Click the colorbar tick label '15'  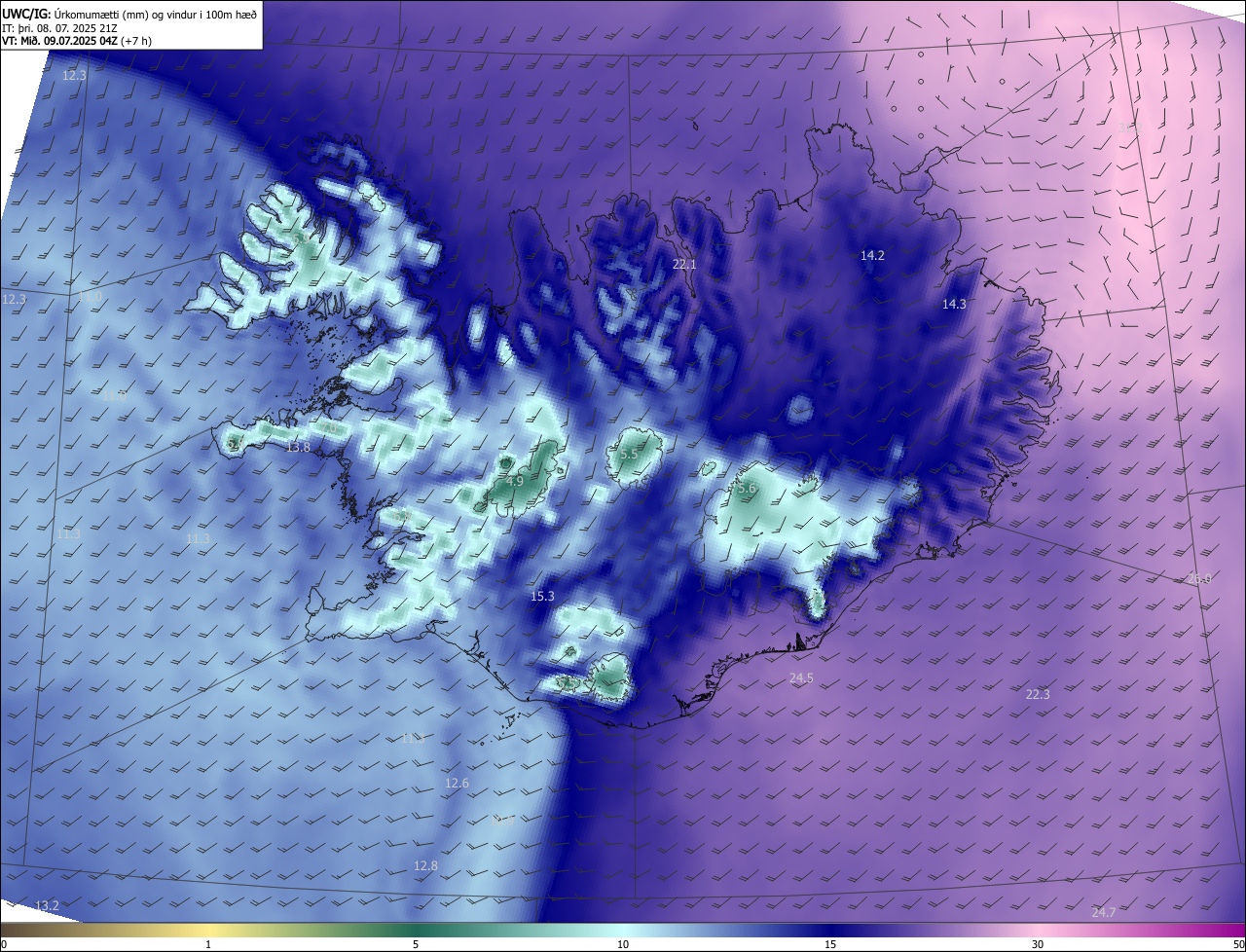point(830,945)
